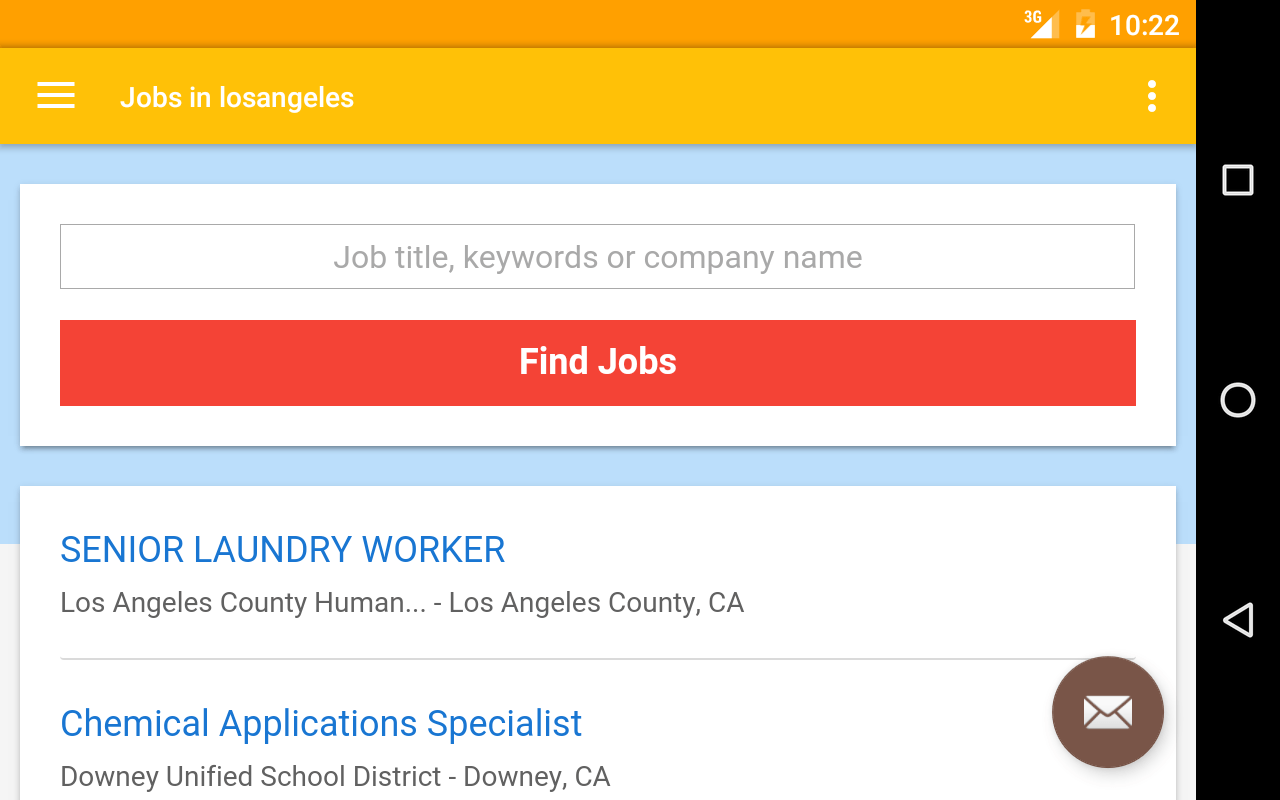Viewport: 1280px width, 800px height.
Task: Tap Los Angeles County Human employer line
Action: tap(401, 603)
